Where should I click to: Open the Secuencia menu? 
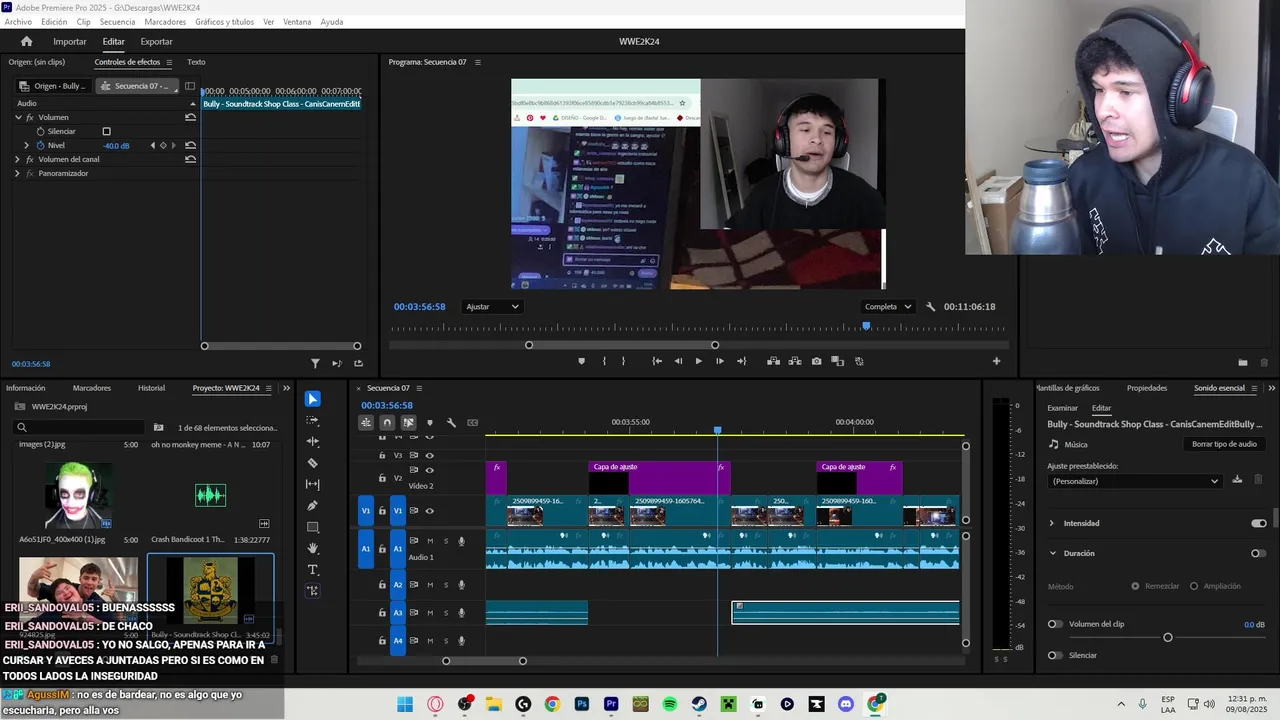pos(117,22)
